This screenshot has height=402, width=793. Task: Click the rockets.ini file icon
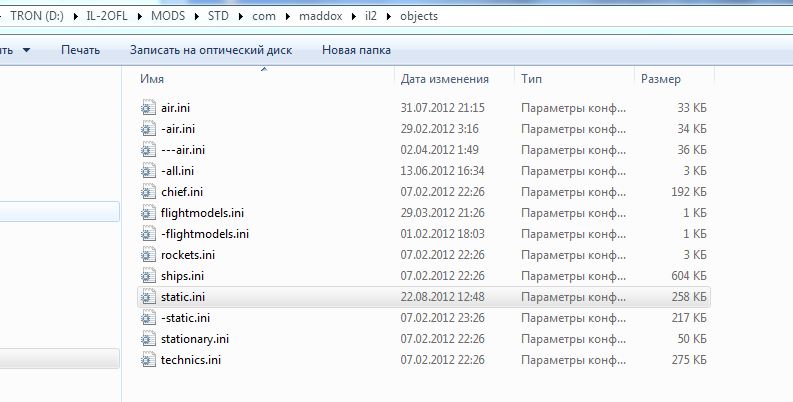148,255
